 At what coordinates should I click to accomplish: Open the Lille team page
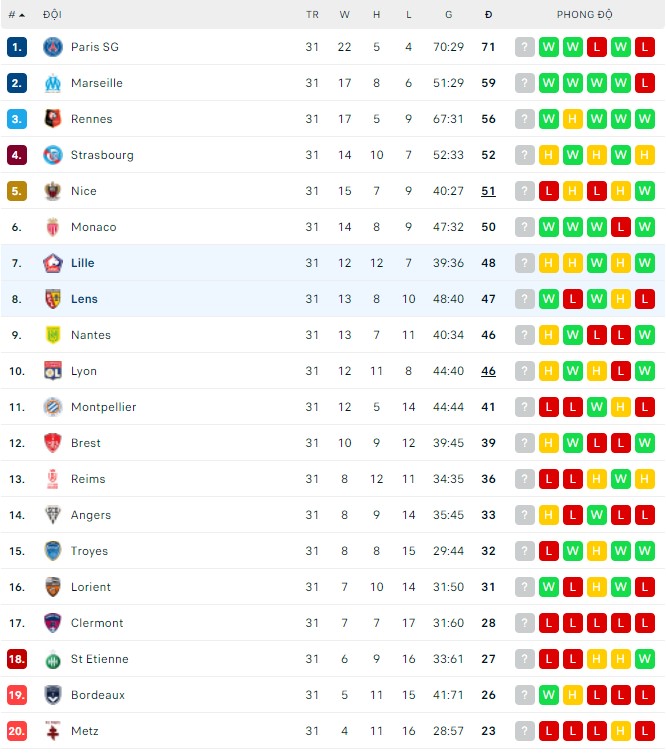click(x=82, y=263)
